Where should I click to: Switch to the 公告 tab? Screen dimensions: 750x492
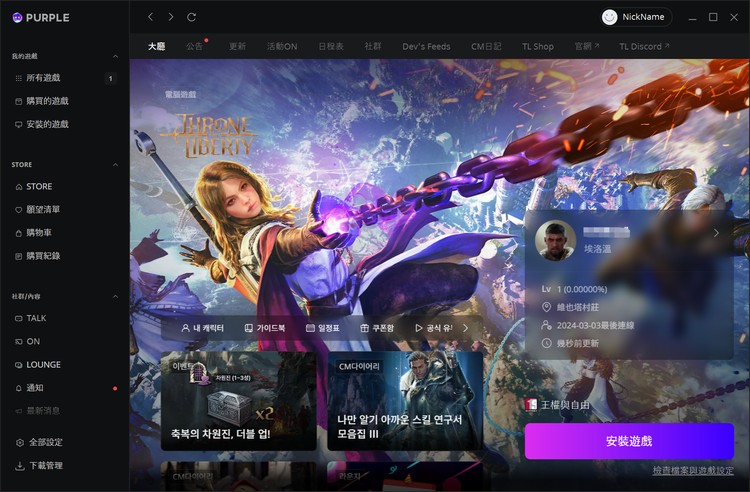click(x=194, y=46)
